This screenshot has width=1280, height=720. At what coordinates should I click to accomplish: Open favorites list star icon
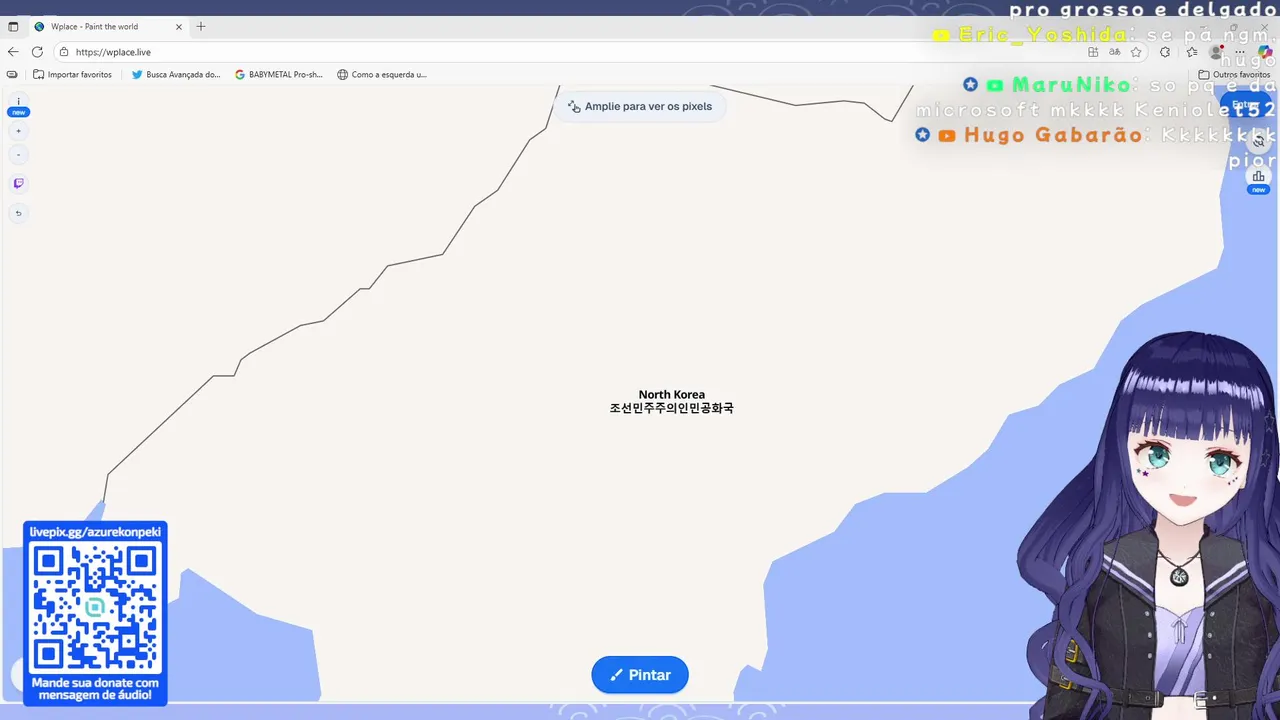[1191, 52]
